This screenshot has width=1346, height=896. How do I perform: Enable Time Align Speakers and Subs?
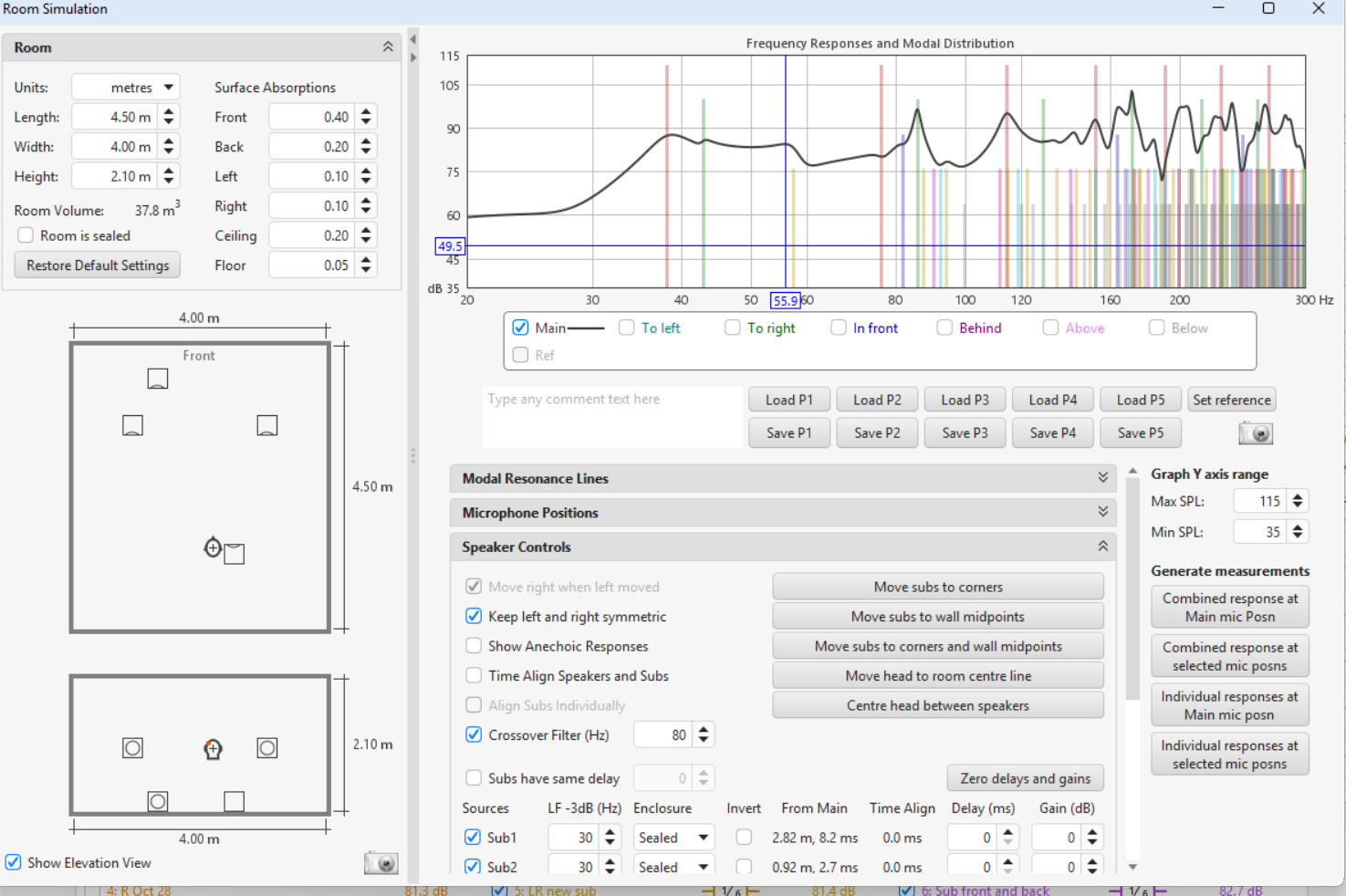(474, 676)
